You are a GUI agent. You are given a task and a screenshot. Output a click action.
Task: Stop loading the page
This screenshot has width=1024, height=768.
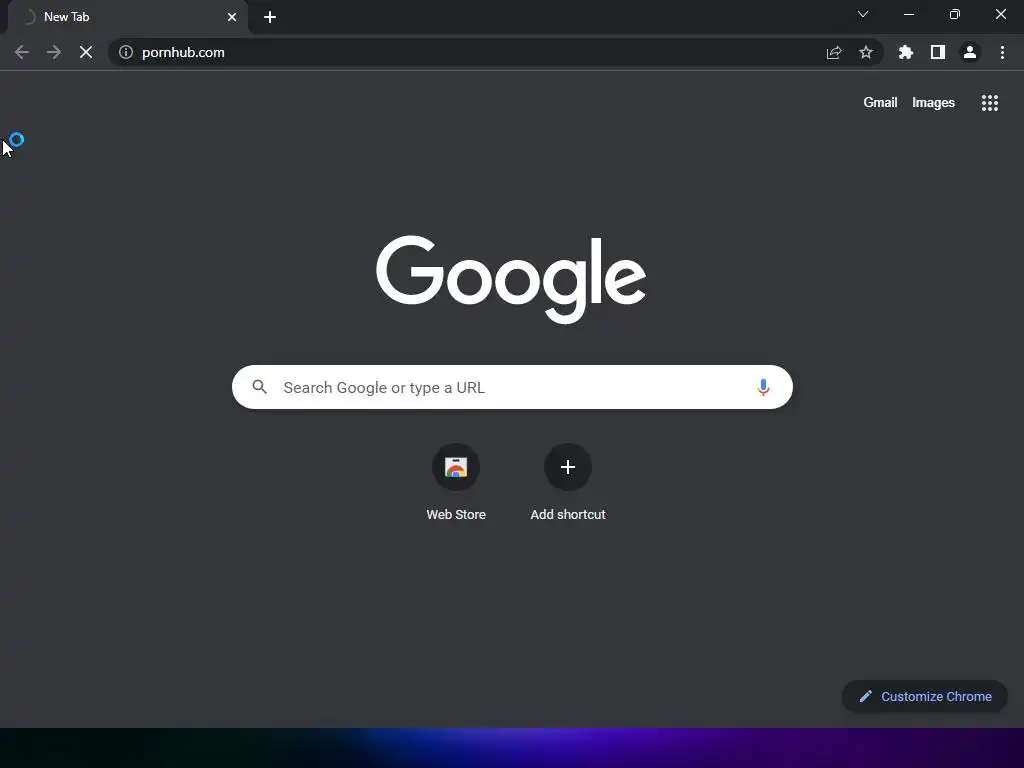click(86, 52)
